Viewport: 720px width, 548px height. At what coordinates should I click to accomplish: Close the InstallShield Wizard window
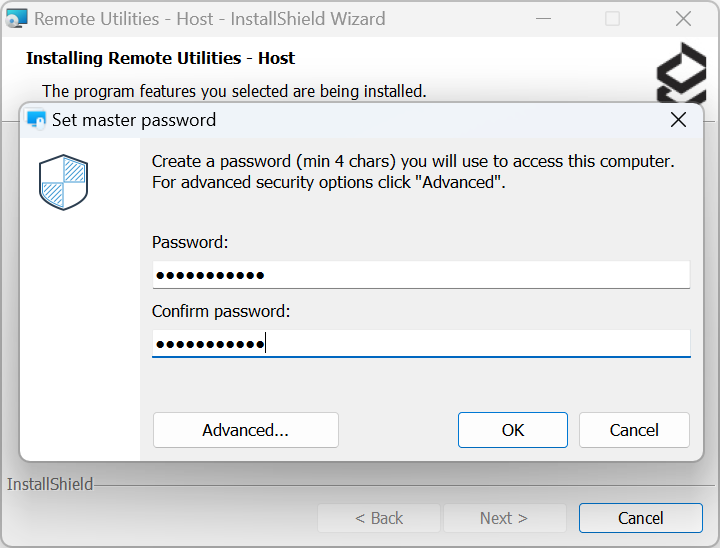tap(683, 19)
